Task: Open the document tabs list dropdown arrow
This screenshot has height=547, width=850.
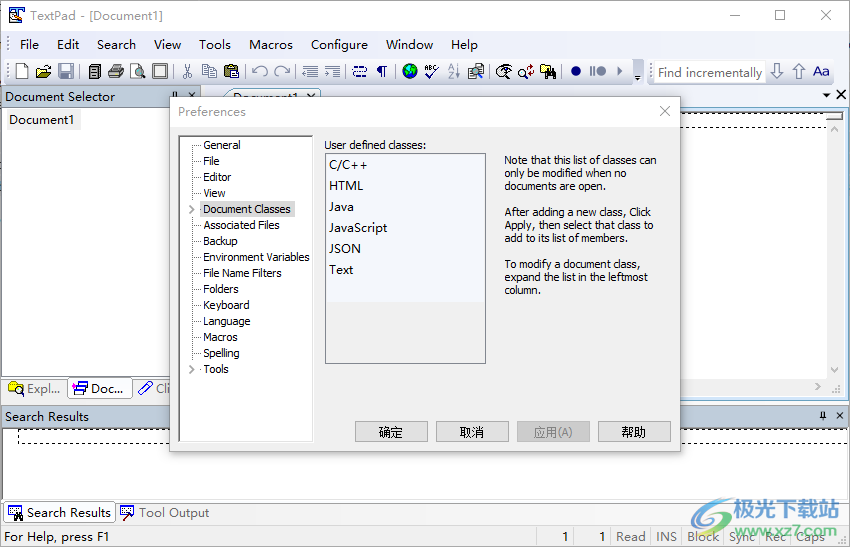Action: 826,95
